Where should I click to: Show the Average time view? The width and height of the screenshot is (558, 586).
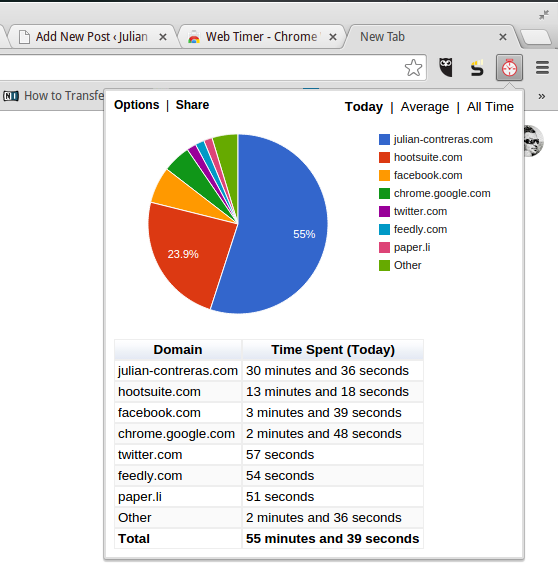[425, 107]
